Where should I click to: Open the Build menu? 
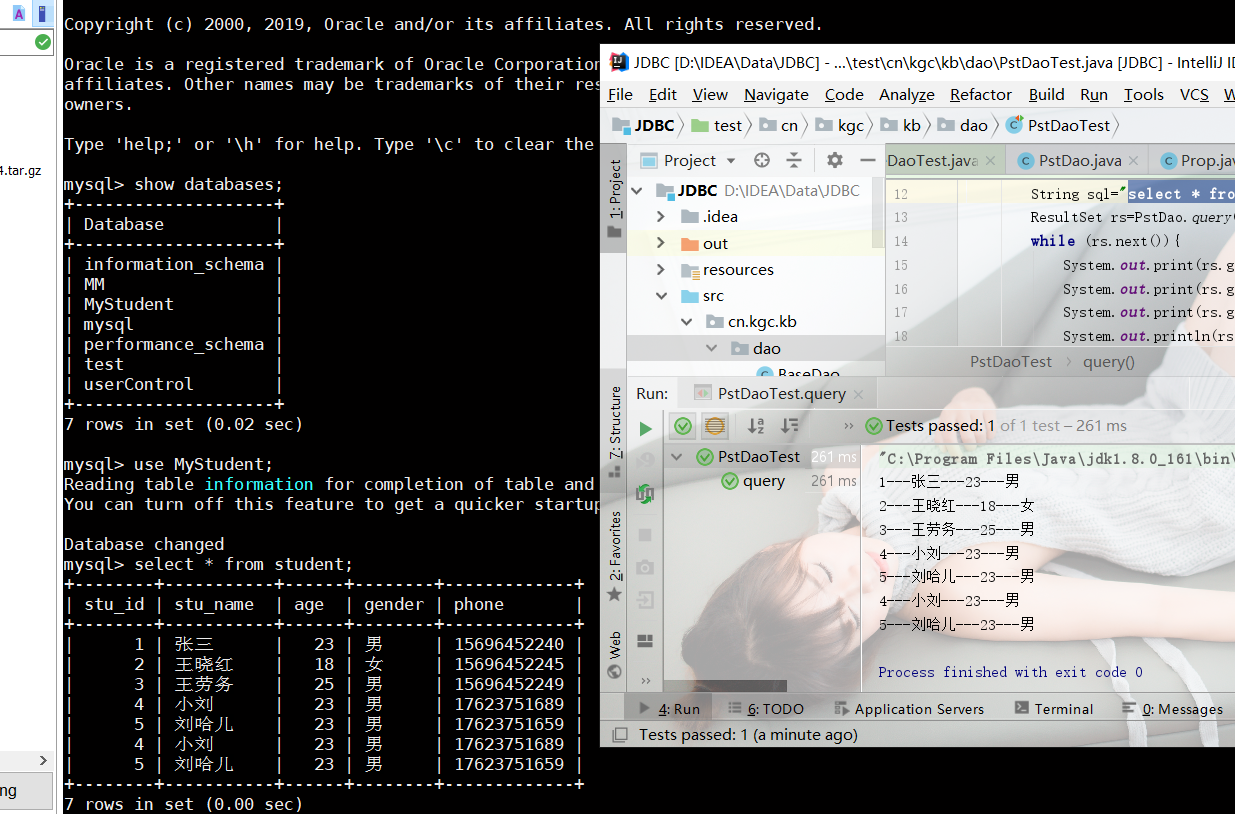click(1046, 94)
